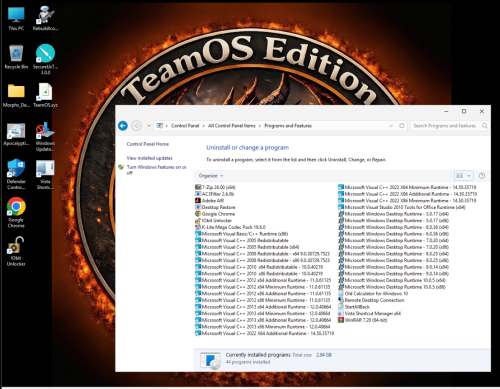This screenshot has height=389, width=500.
Task: Select Vista Shortcut Manager x64 entry
Action: (x=369, y=313)
